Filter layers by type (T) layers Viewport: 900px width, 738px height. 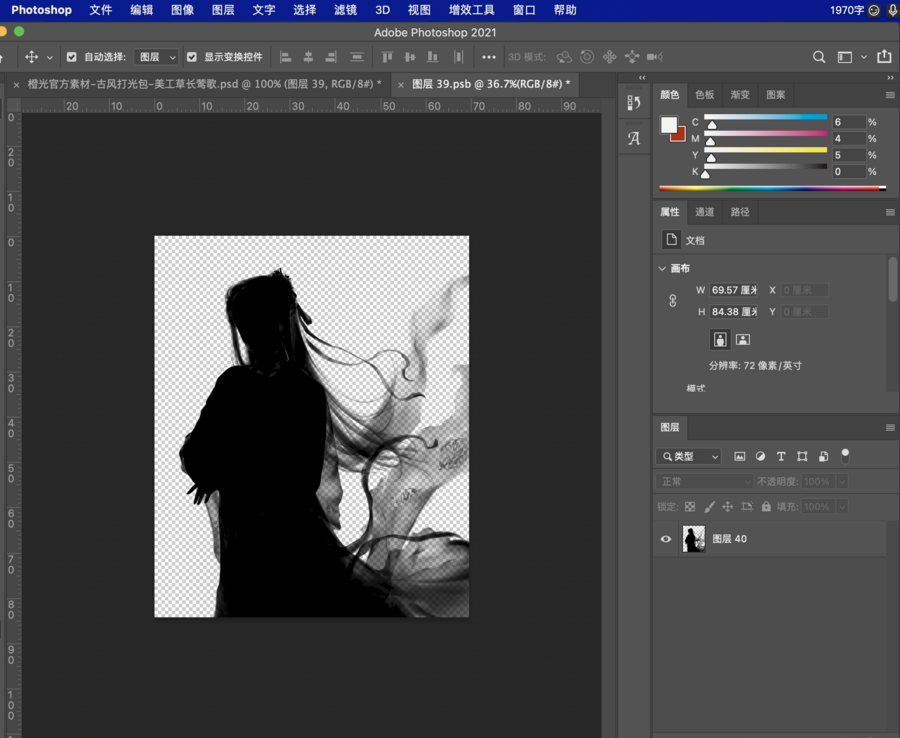[781, 457]
